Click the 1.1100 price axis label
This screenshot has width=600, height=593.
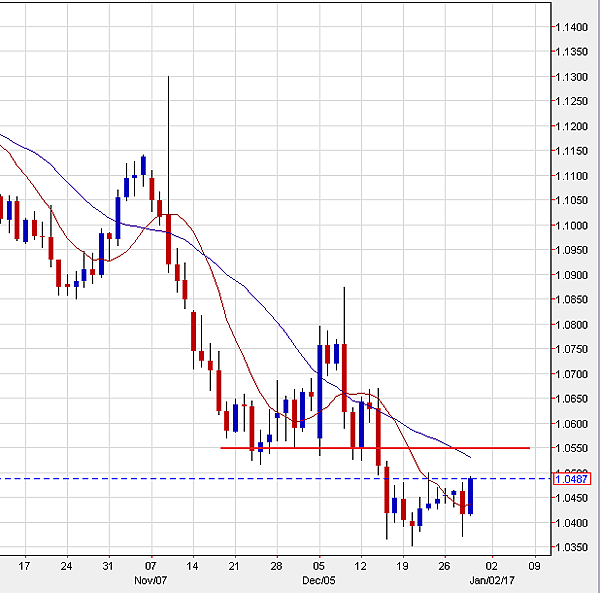[x=571, y=176]
